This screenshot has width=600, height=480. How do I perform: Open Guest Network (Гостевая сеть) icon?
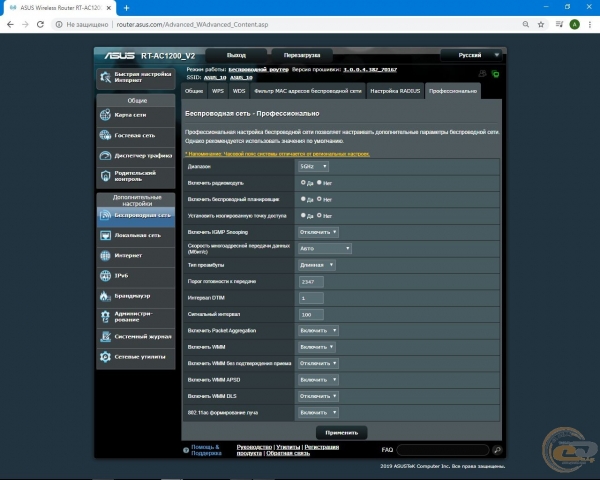coord(105,135)
